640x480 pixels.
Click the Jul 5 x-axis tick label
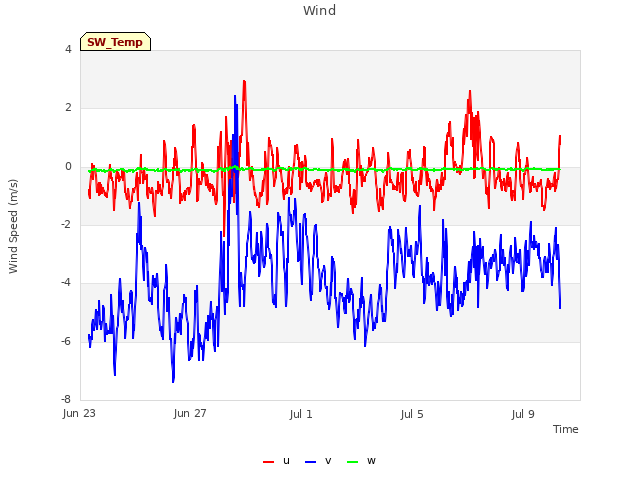click(x=412, y=414)
